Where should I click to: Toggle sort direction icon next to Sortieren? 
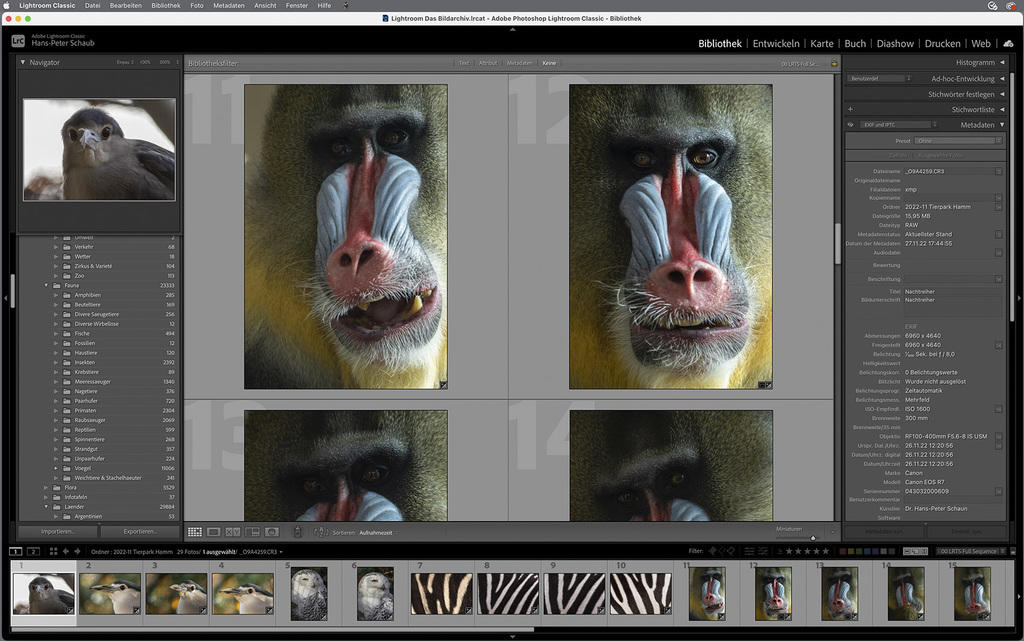[x=321, y=532]
